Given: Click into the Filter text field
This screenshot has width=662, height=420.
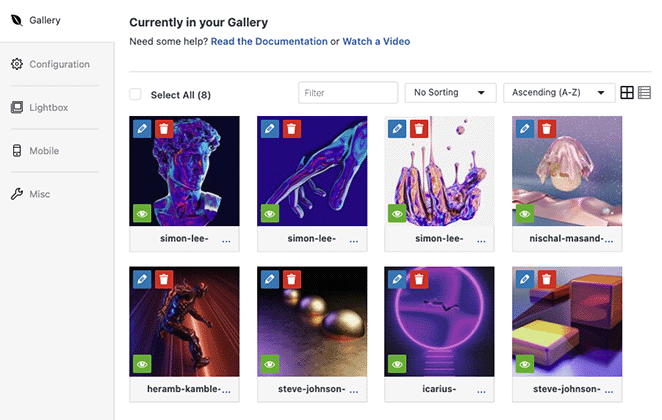Looking at the screenshot, I should click(348, 93).
